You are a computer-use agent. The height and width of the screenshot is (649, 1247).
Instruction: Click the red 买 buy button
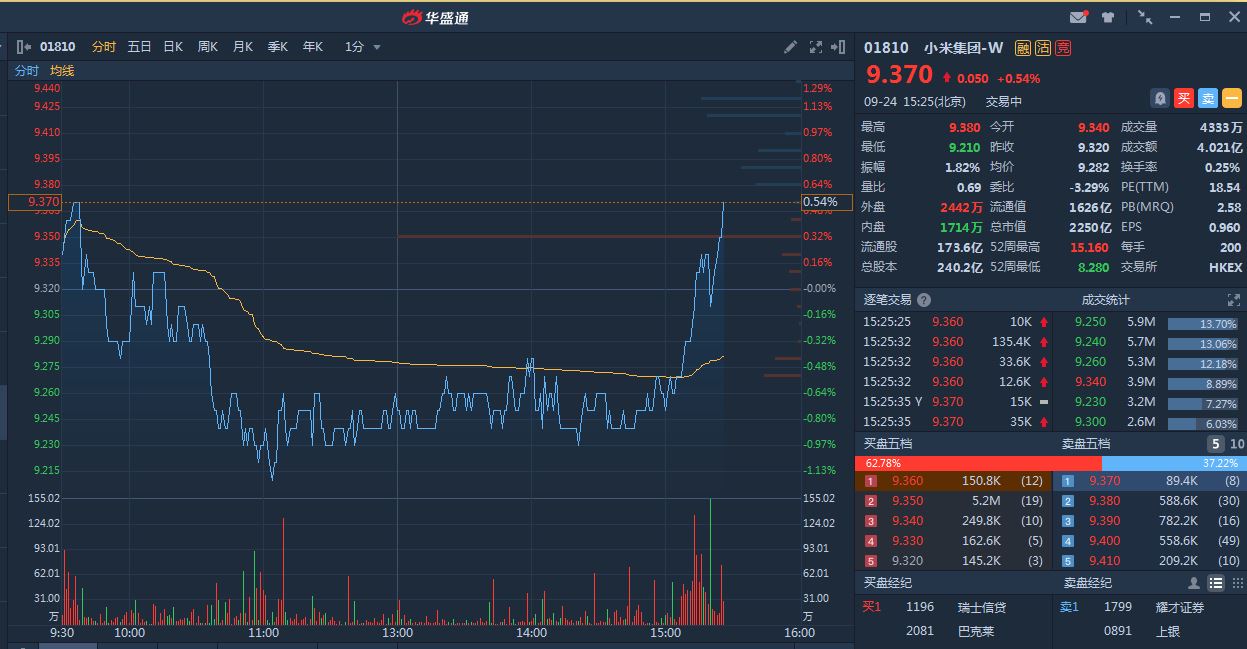pyautogui.click(x=1184, y=98)
